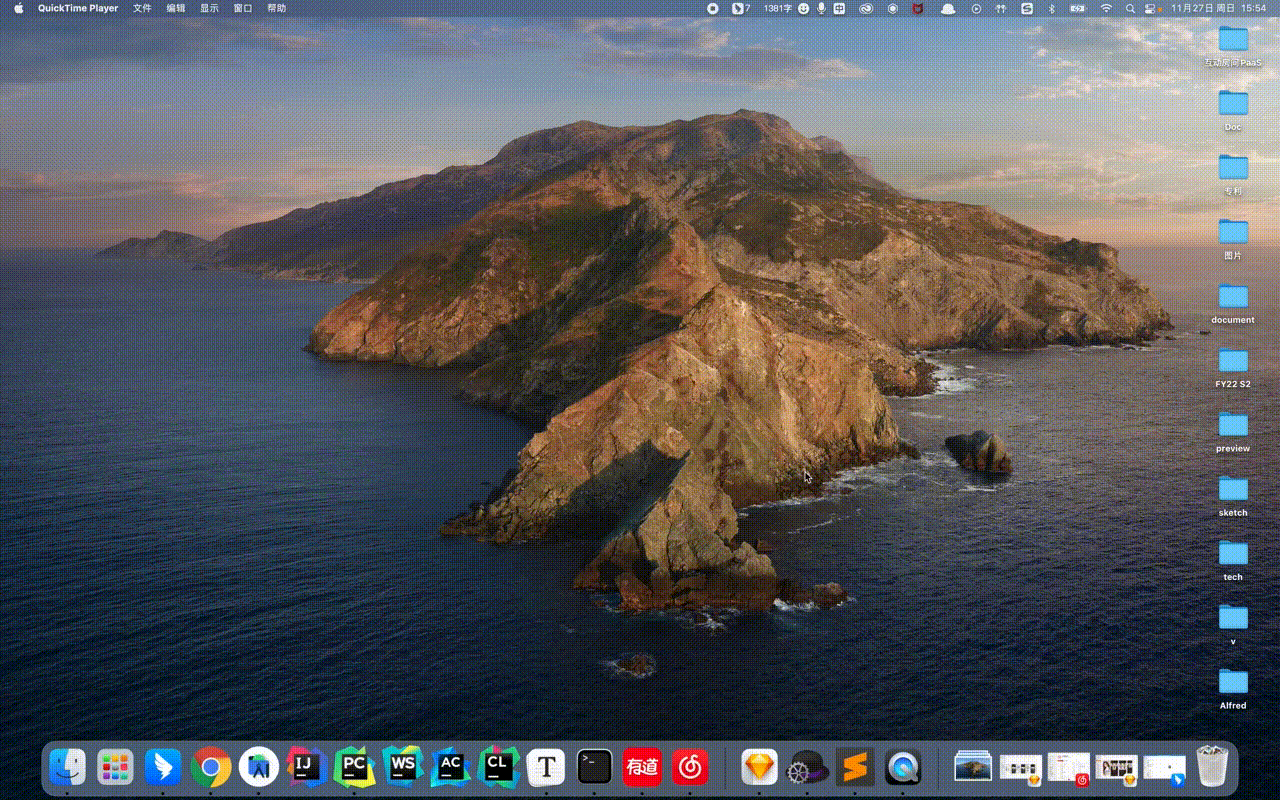Open CLion (CL) from the Dock
1280x800 pixels.
coord(498,767)
